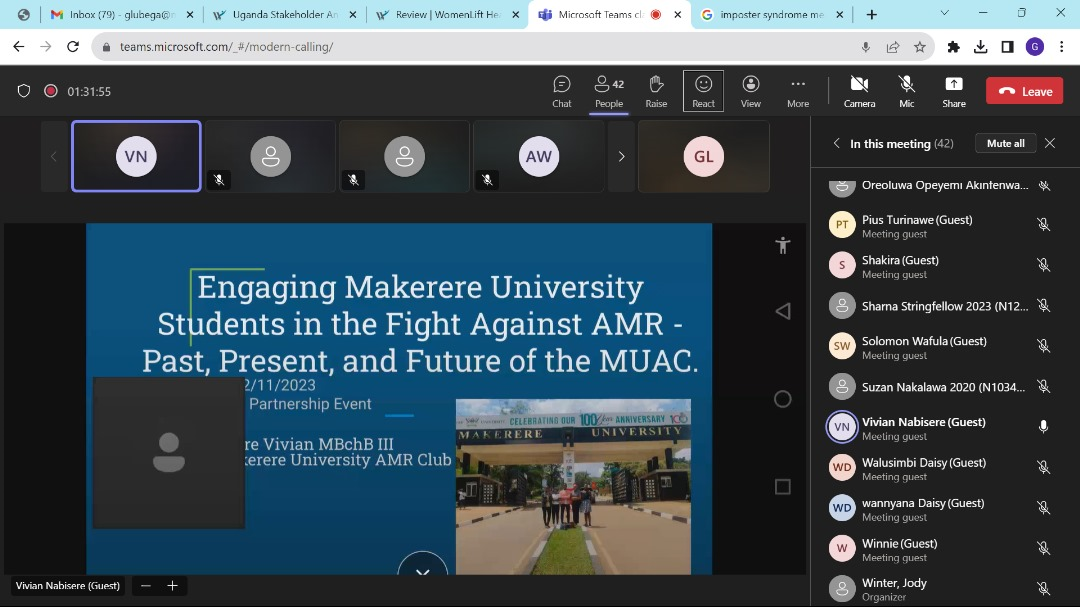Open a new browser tab
The height and width of the screenshot is (607, 1080).
[871, 14]
